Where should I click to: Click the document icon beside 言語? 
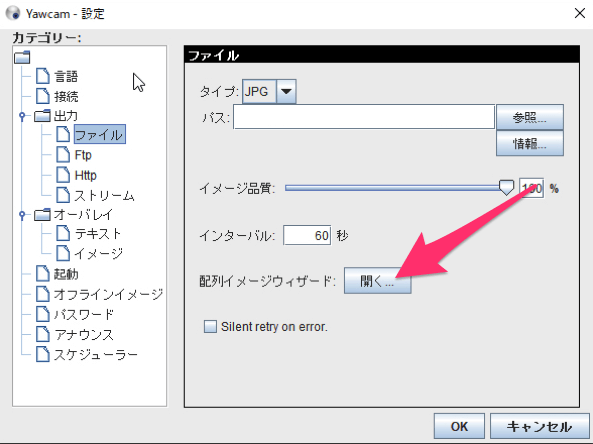[x=42, y=76]
